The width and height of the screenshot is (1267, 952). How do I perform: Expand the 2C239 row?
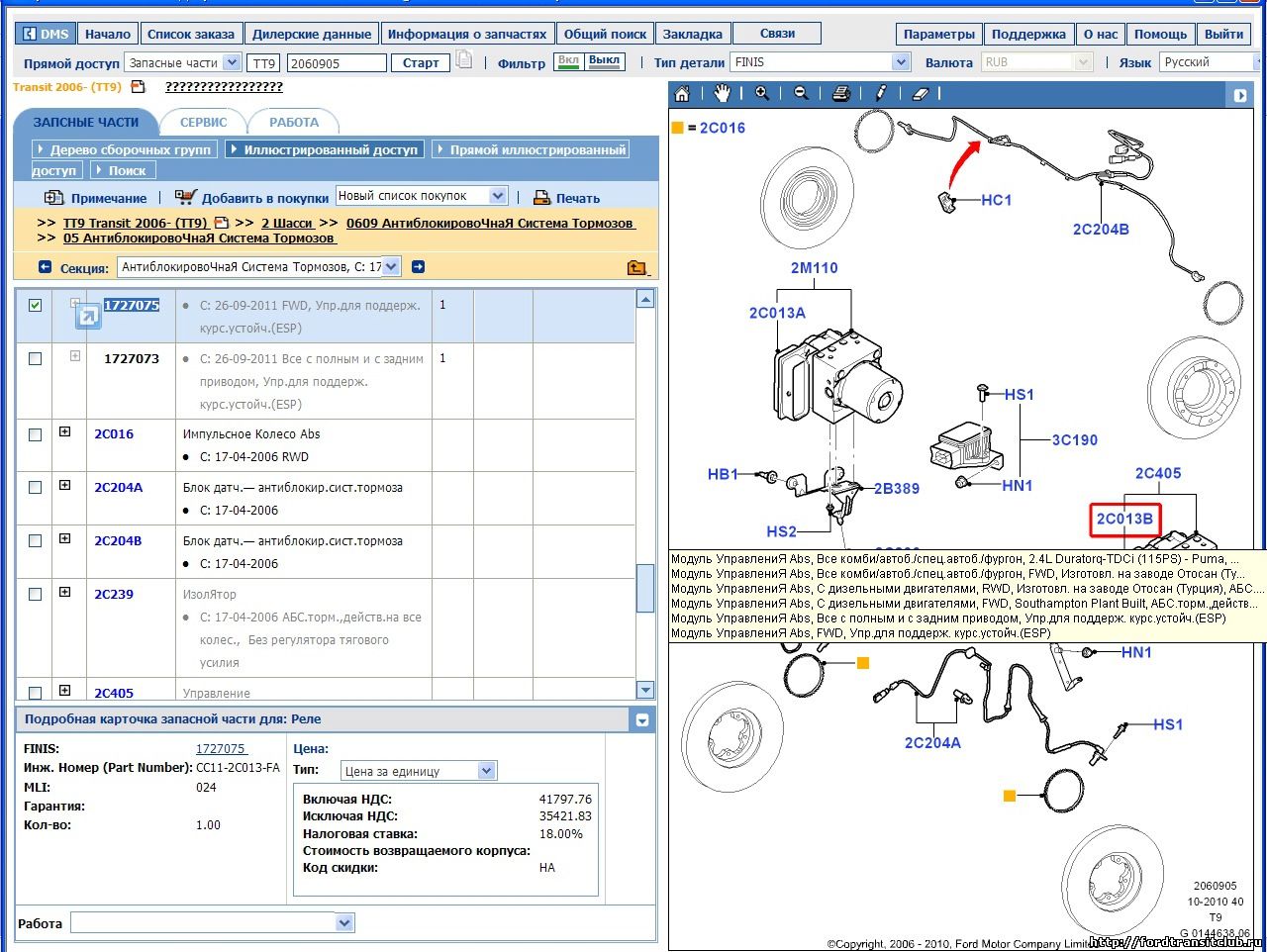click(64, 593)
